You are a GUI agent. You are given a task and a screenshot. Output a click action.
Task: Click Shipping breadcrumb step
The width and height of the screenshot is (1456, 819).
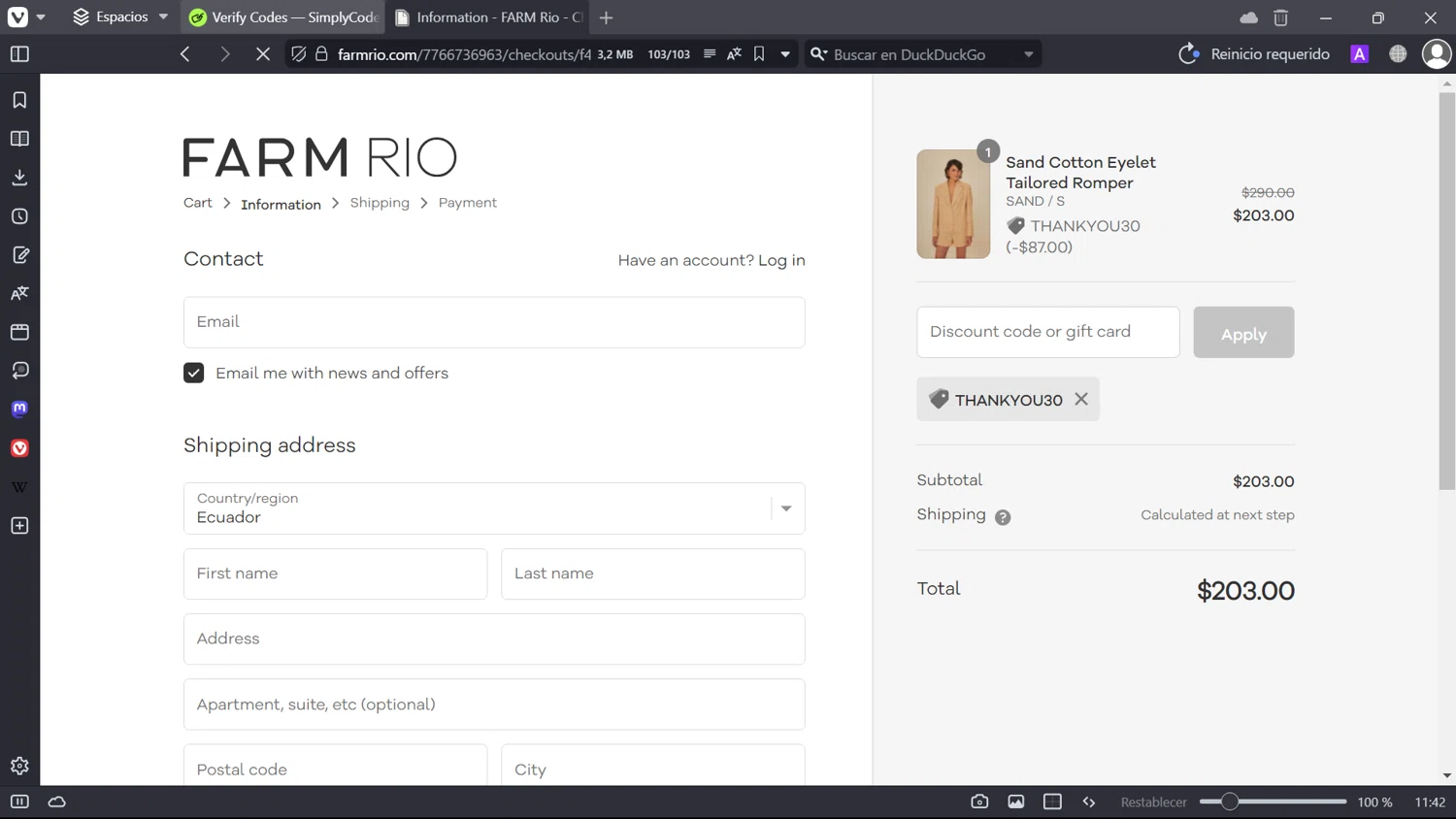[380, 203]
